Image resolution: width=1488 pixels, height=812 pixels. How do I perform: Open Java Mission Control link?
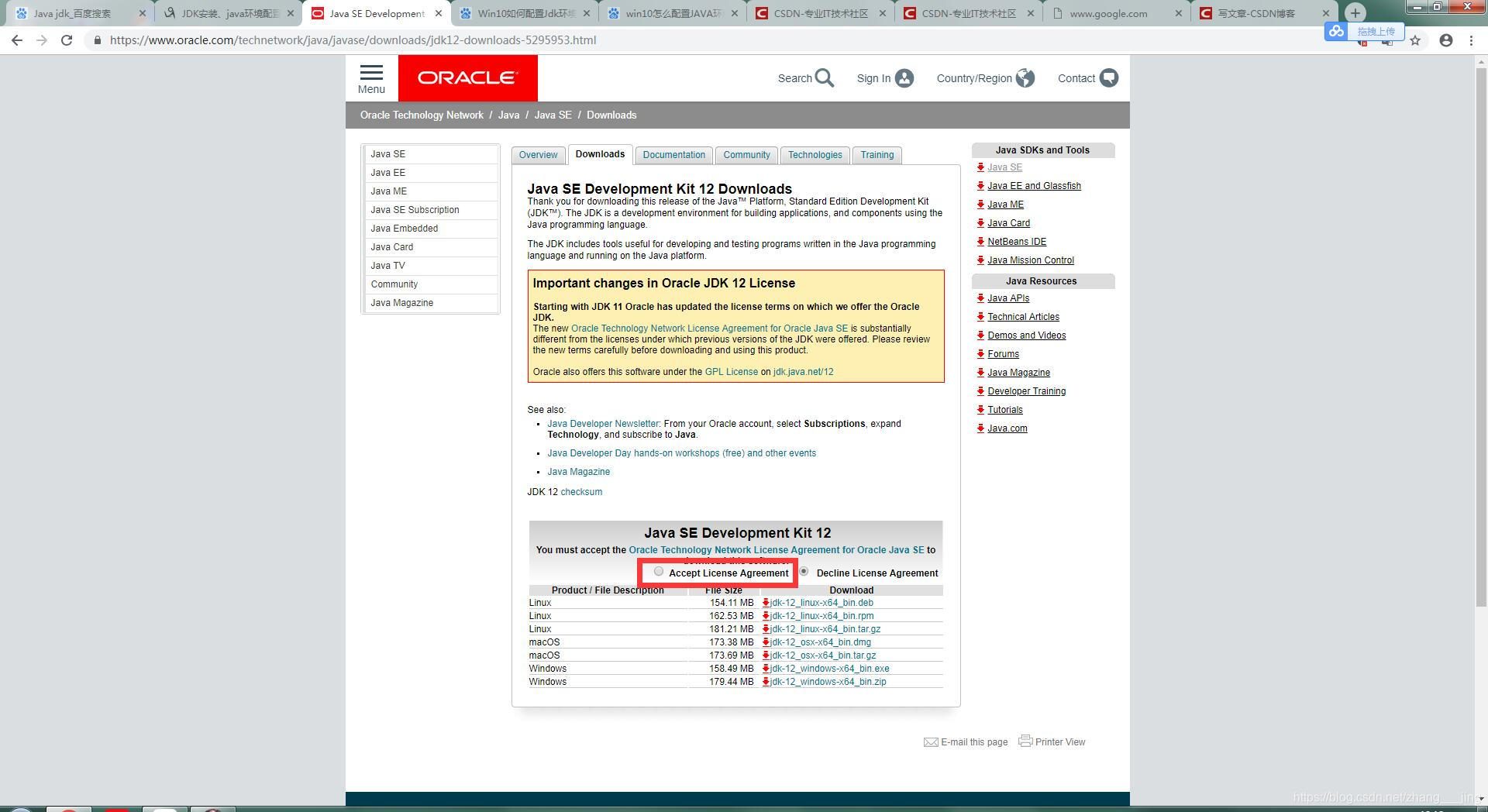click(x=1031, y=260)
